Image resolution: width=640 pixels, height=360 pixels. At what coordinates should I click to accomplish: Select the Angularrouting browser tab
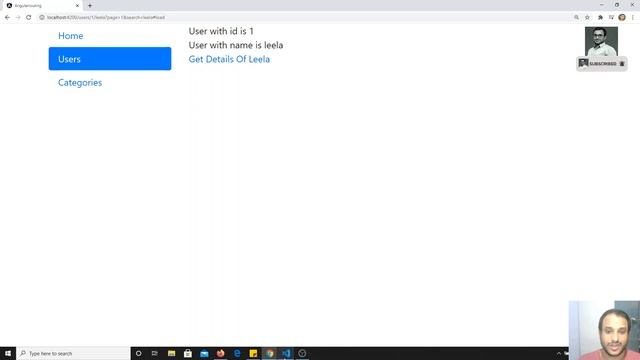[42, 6]
